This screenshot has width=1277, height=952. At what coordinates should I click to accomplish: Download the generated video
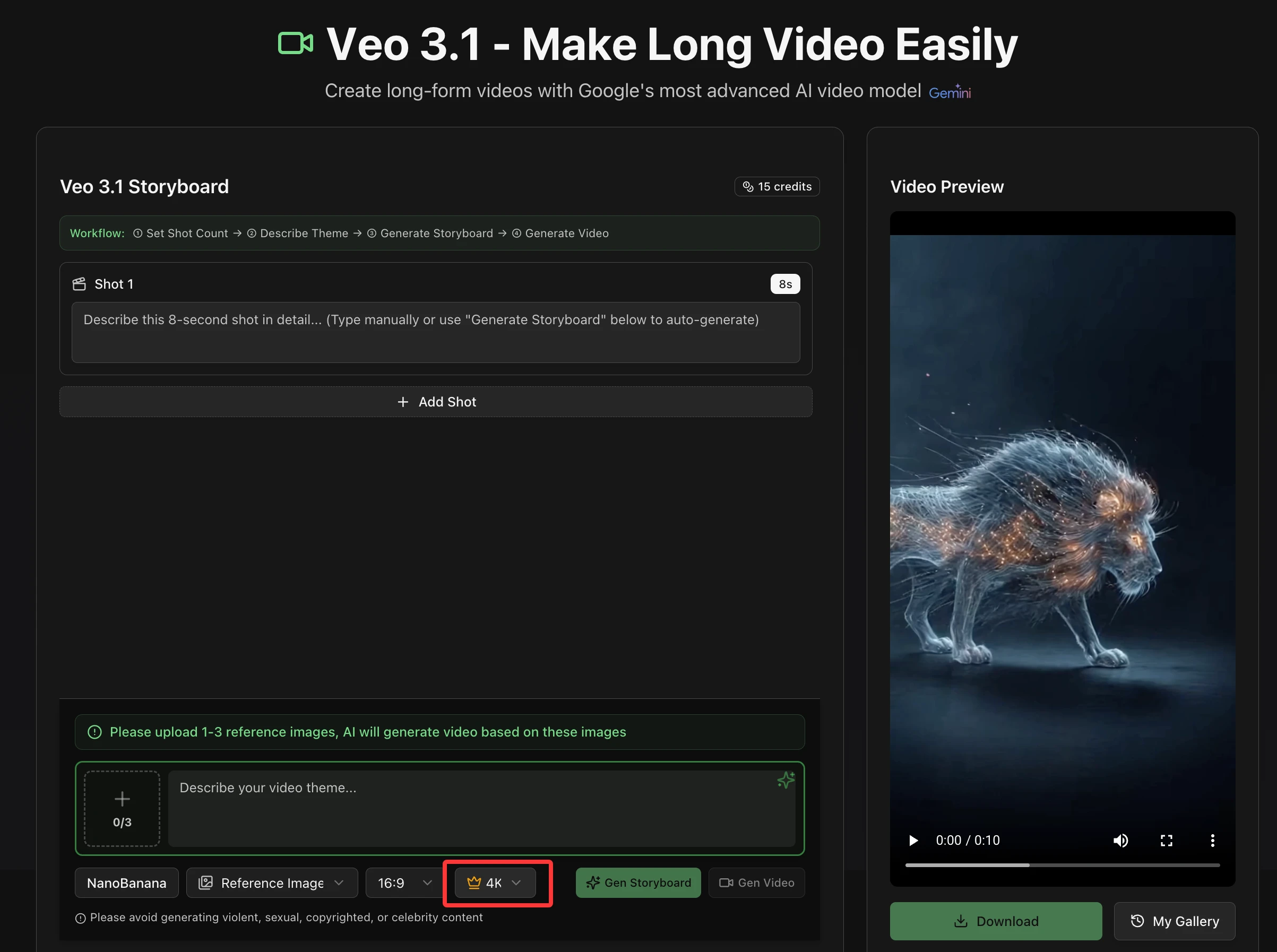pyautogui.click(x=995, y=921)
